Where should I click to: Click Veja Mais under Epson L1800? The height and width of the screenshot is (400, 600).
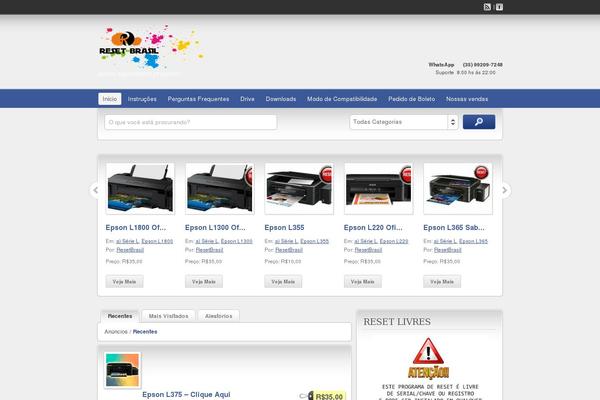[124, 281]
